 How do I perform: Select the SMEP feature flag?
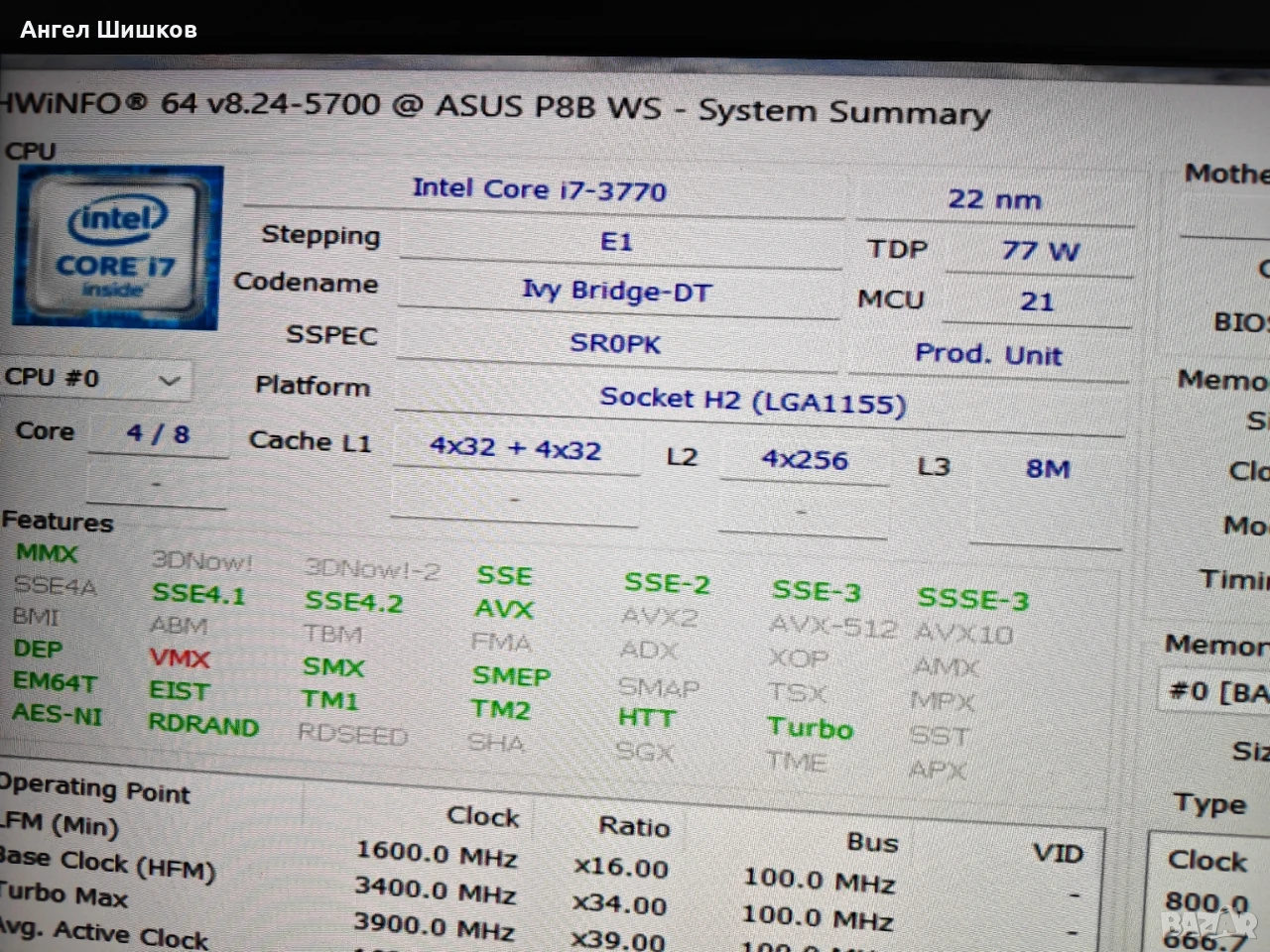coord(511,675)
